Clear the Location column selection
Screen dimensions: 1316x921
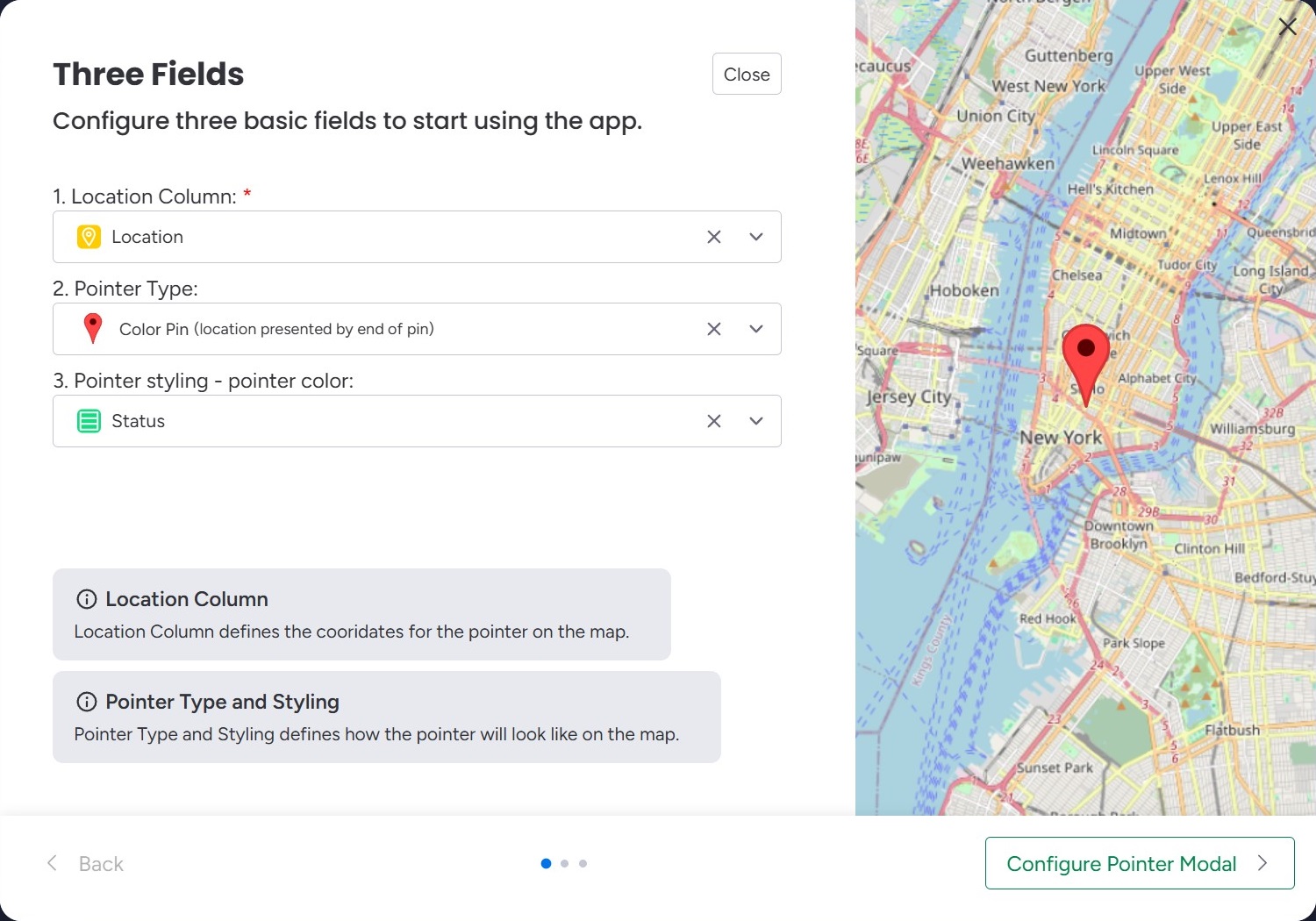coord(714,237)
